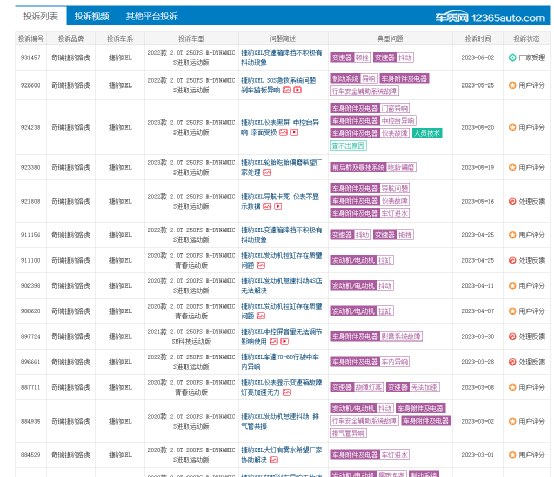Open image icon in complaint 924238 description
This screenshot has width=554, height=477.
(283, 132)
